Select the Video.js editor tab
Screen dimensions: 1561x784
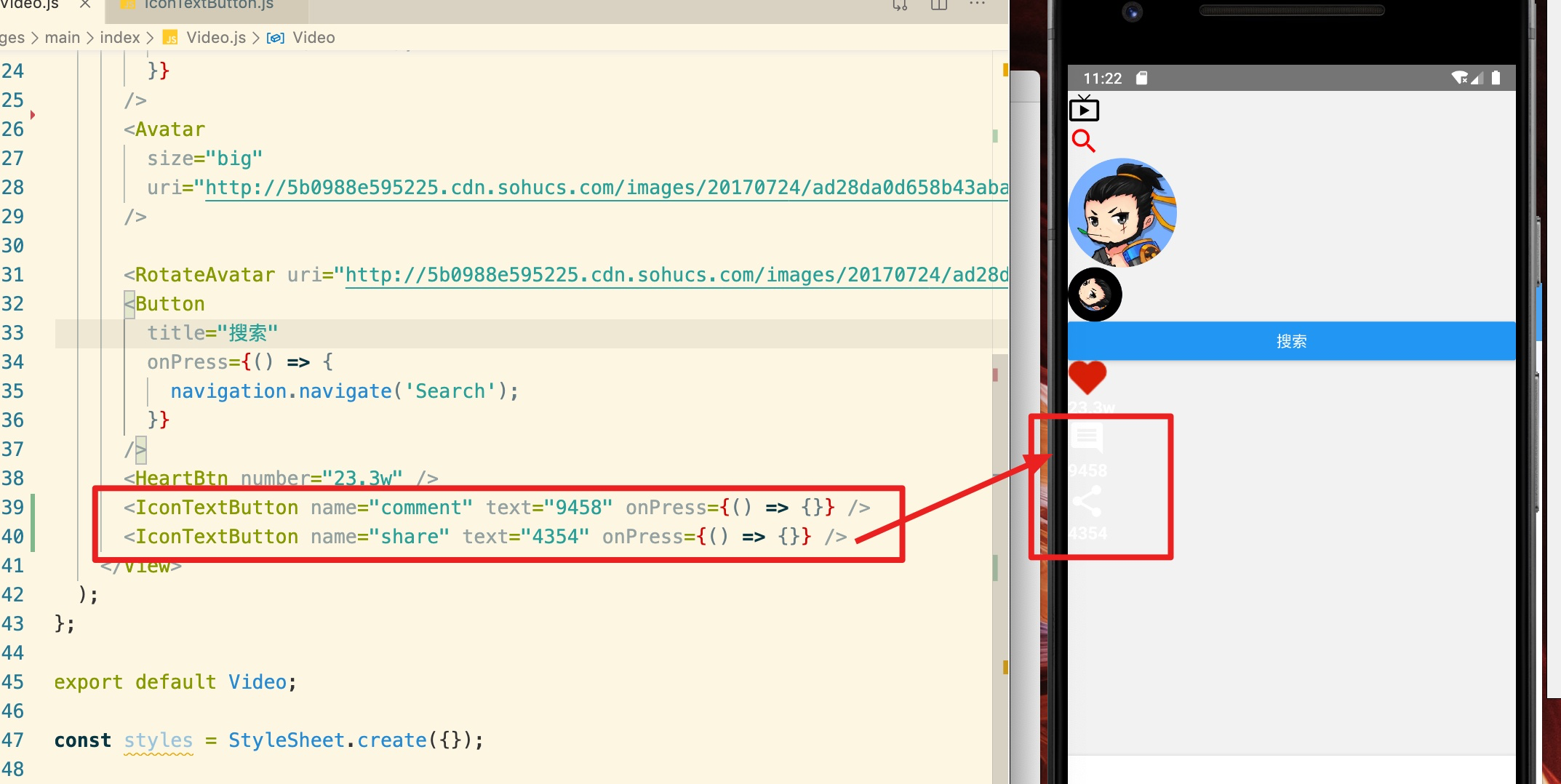coord(30,5)
